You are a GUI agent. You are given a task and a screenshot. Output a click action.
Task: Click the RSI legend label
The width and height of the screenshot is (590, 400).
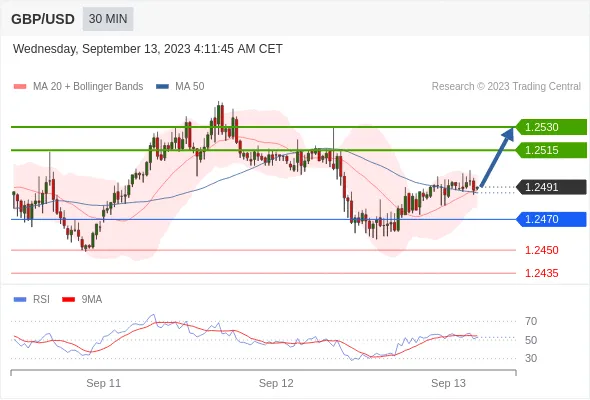coord(41,300)
